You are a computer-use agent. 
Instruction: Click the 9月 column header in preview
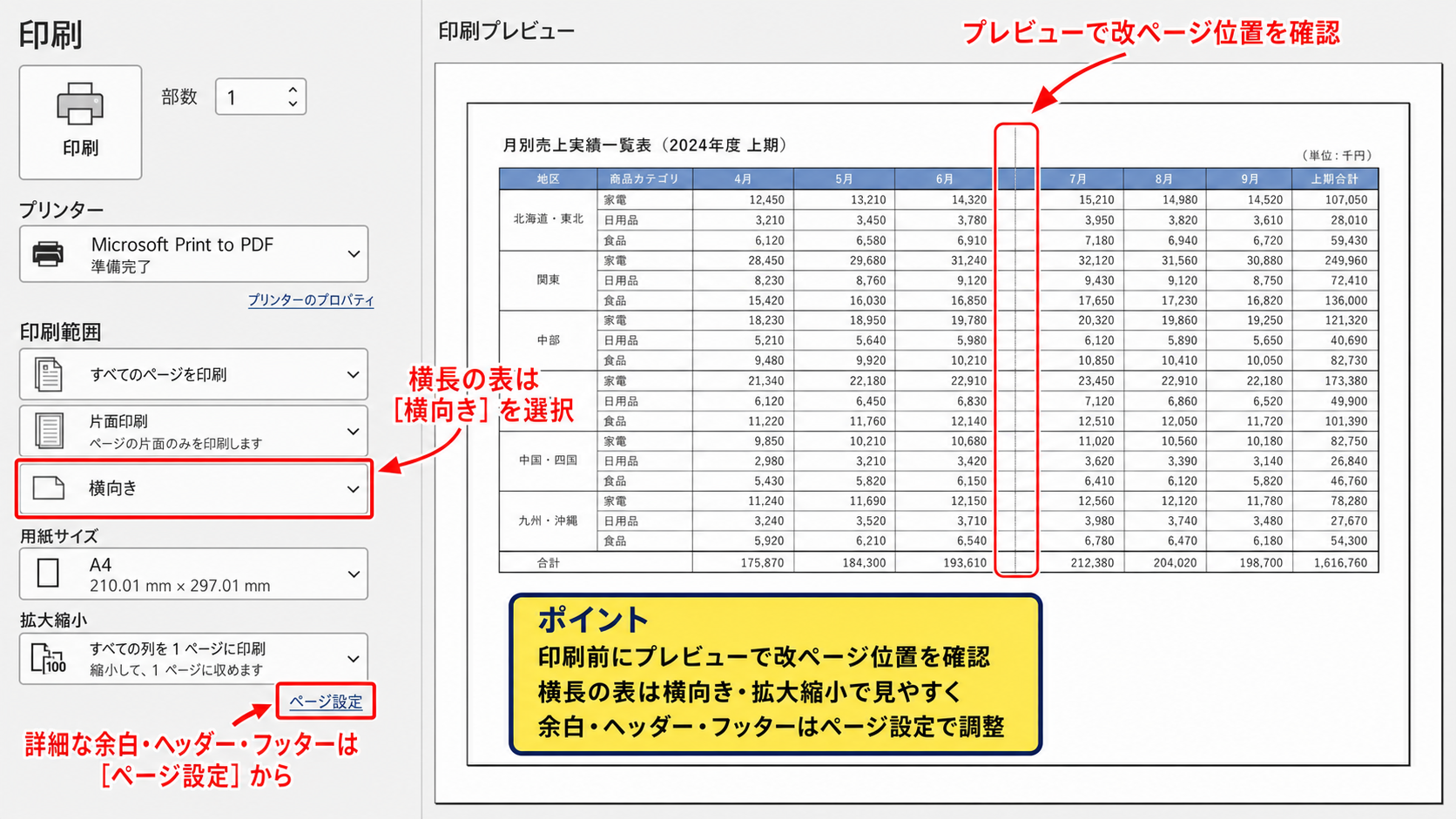tap(1250, 179)
